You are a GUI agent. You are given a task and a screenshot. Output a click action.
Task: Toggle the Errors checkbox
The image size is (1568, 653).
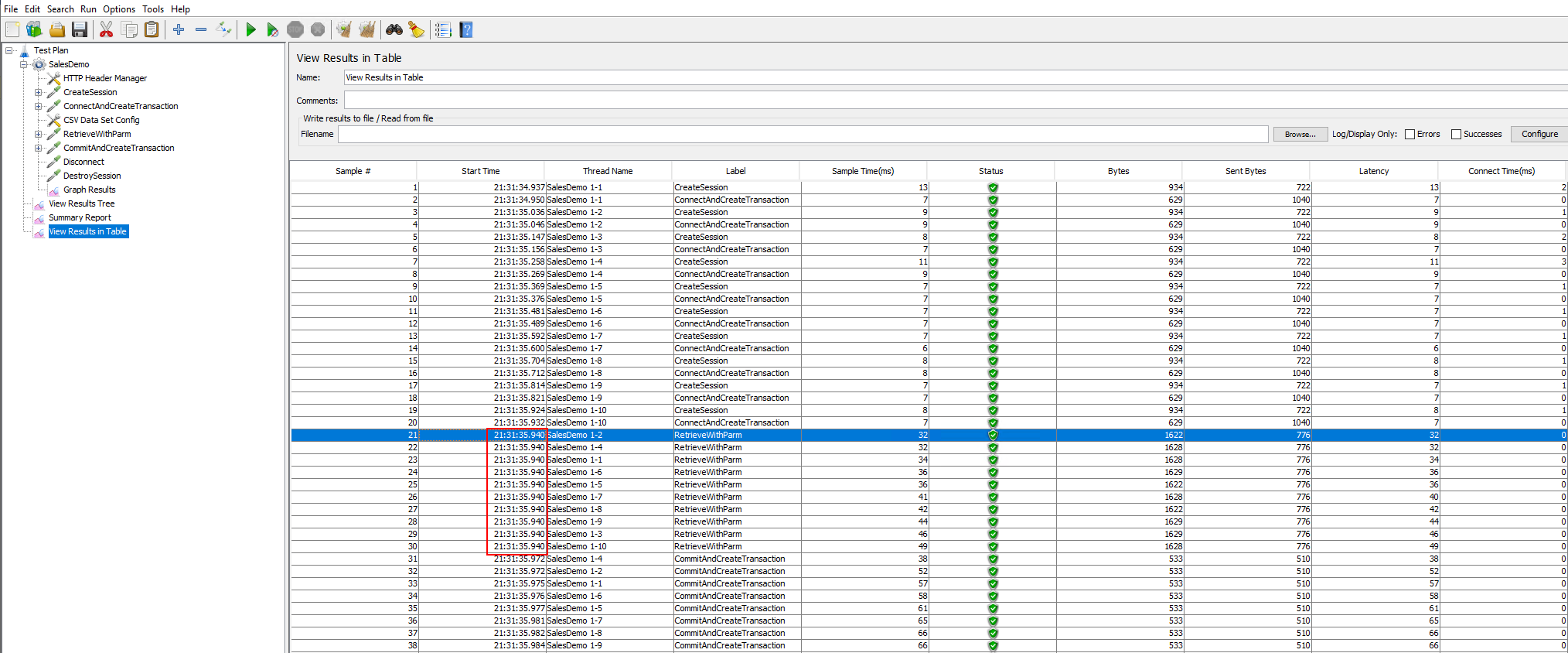coord(1409,134)
